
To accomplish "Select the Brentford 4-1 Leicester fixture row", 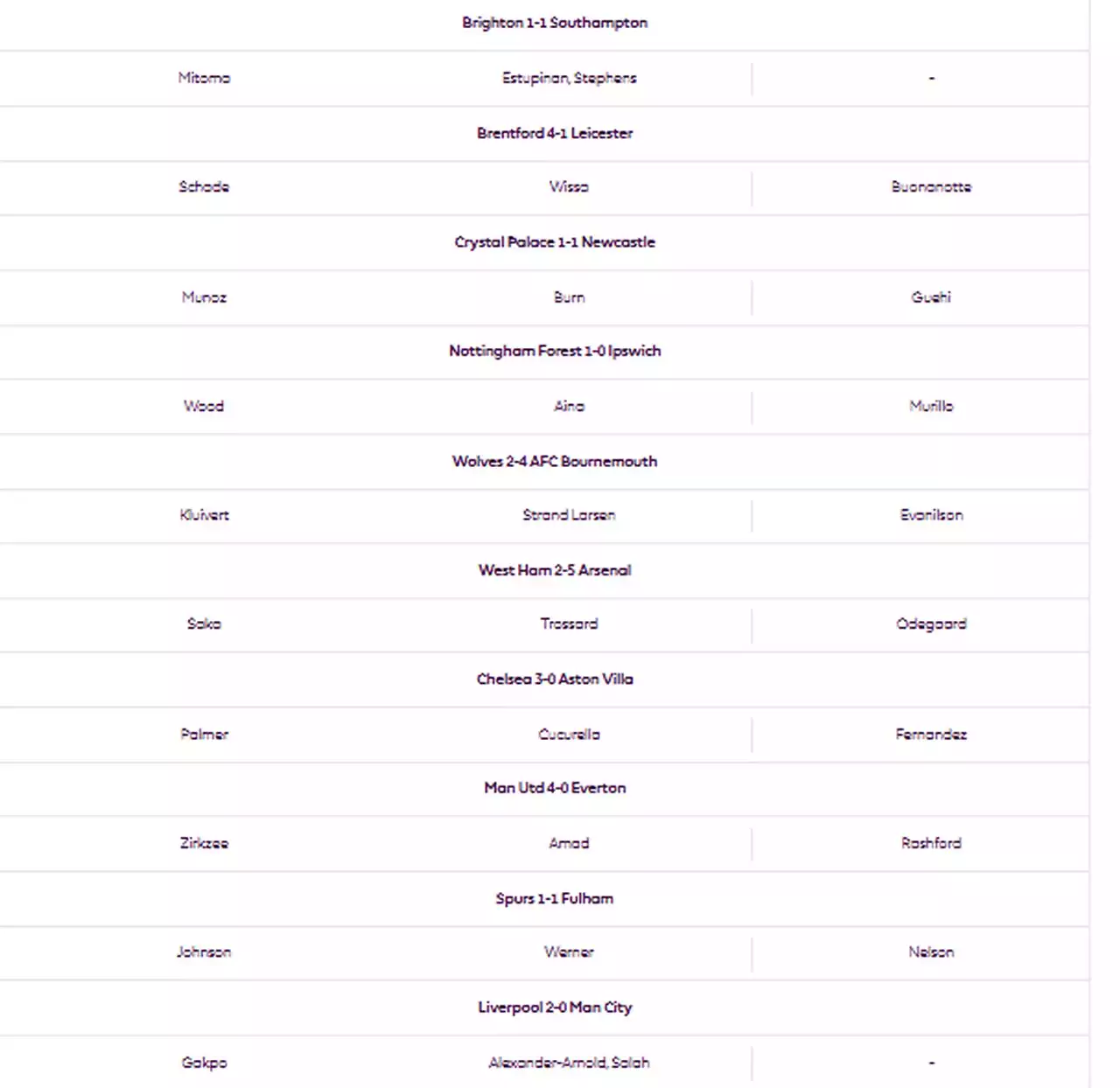I will pyautogui.click(x=555, y=133).
